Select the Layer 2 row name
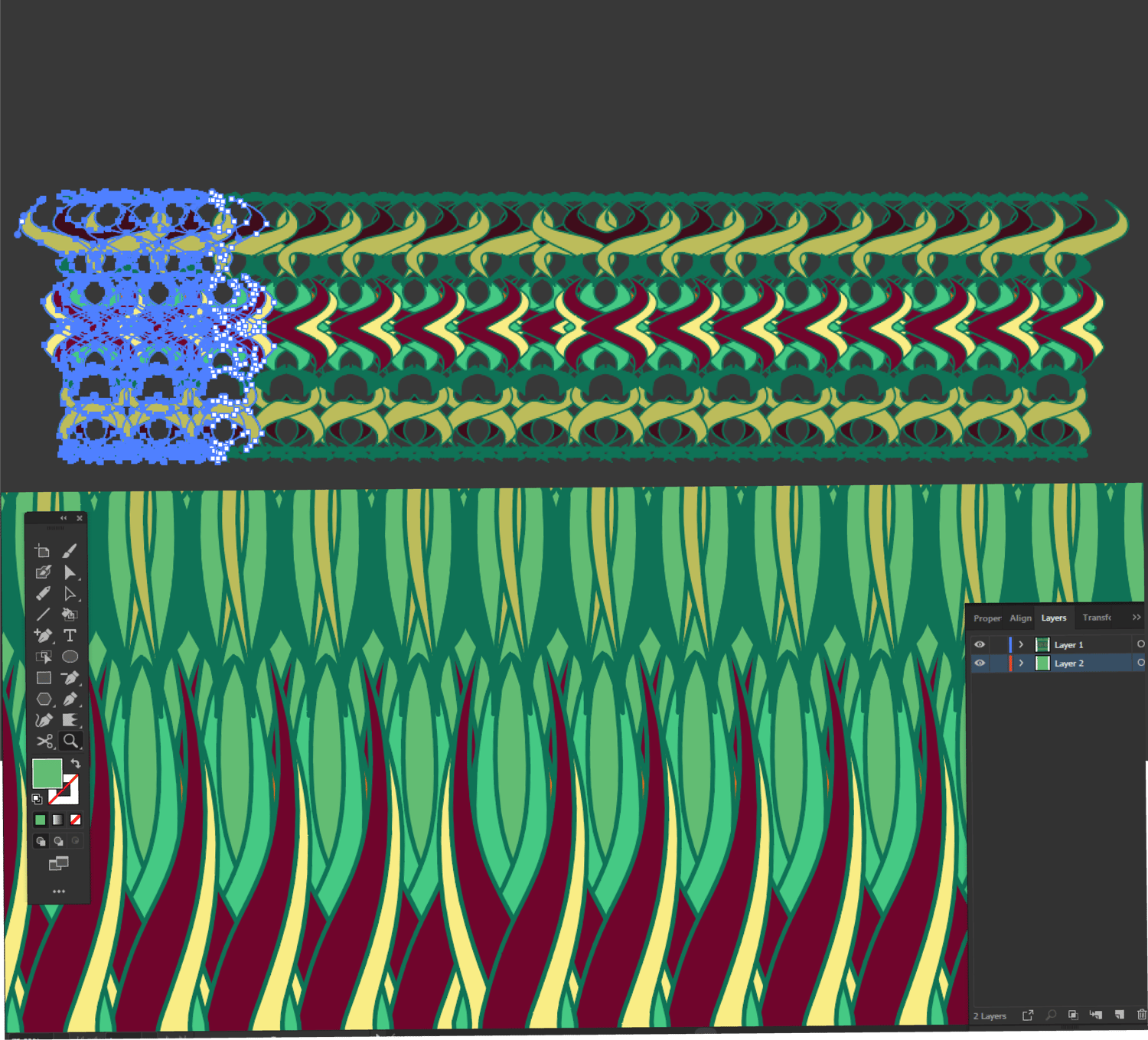 1069,663
